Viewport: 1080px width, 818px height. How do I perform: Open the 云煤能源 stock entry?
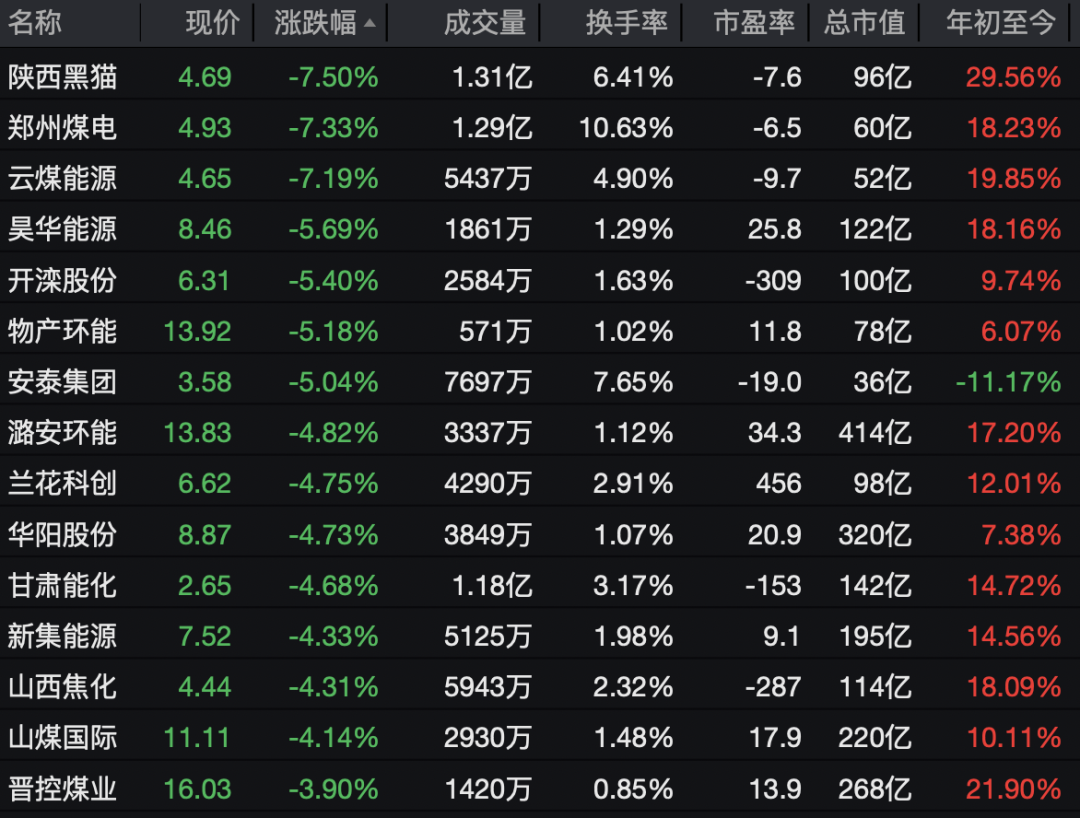point(62,179)
